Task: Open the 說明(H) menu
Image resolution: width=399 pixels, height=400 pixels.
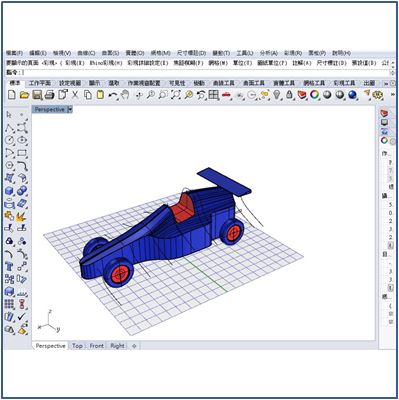Action: pyautogui.click(x=342, y=53)
